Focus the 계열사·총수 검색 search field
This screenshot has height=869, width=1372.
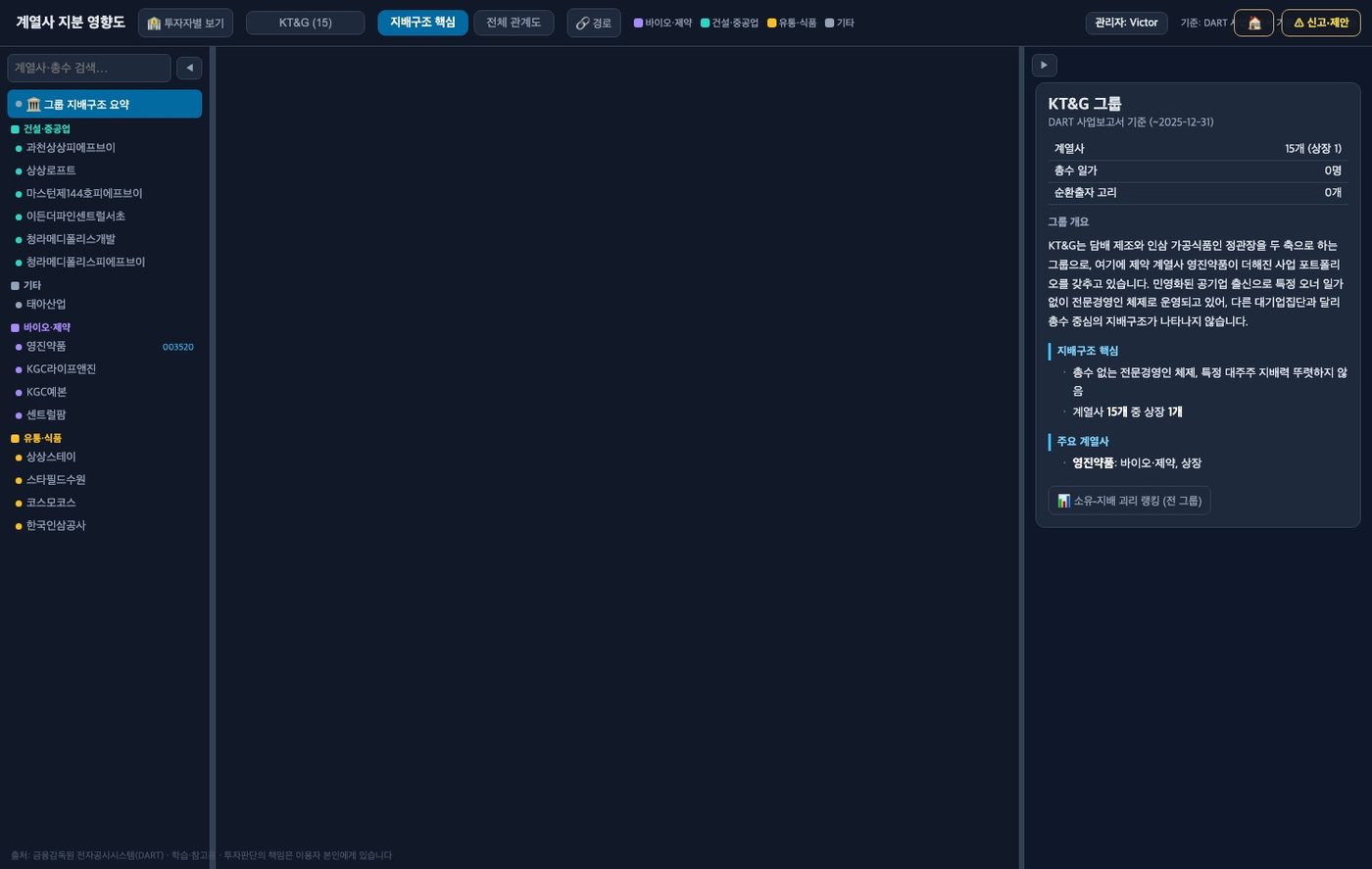tap(89, 68)
